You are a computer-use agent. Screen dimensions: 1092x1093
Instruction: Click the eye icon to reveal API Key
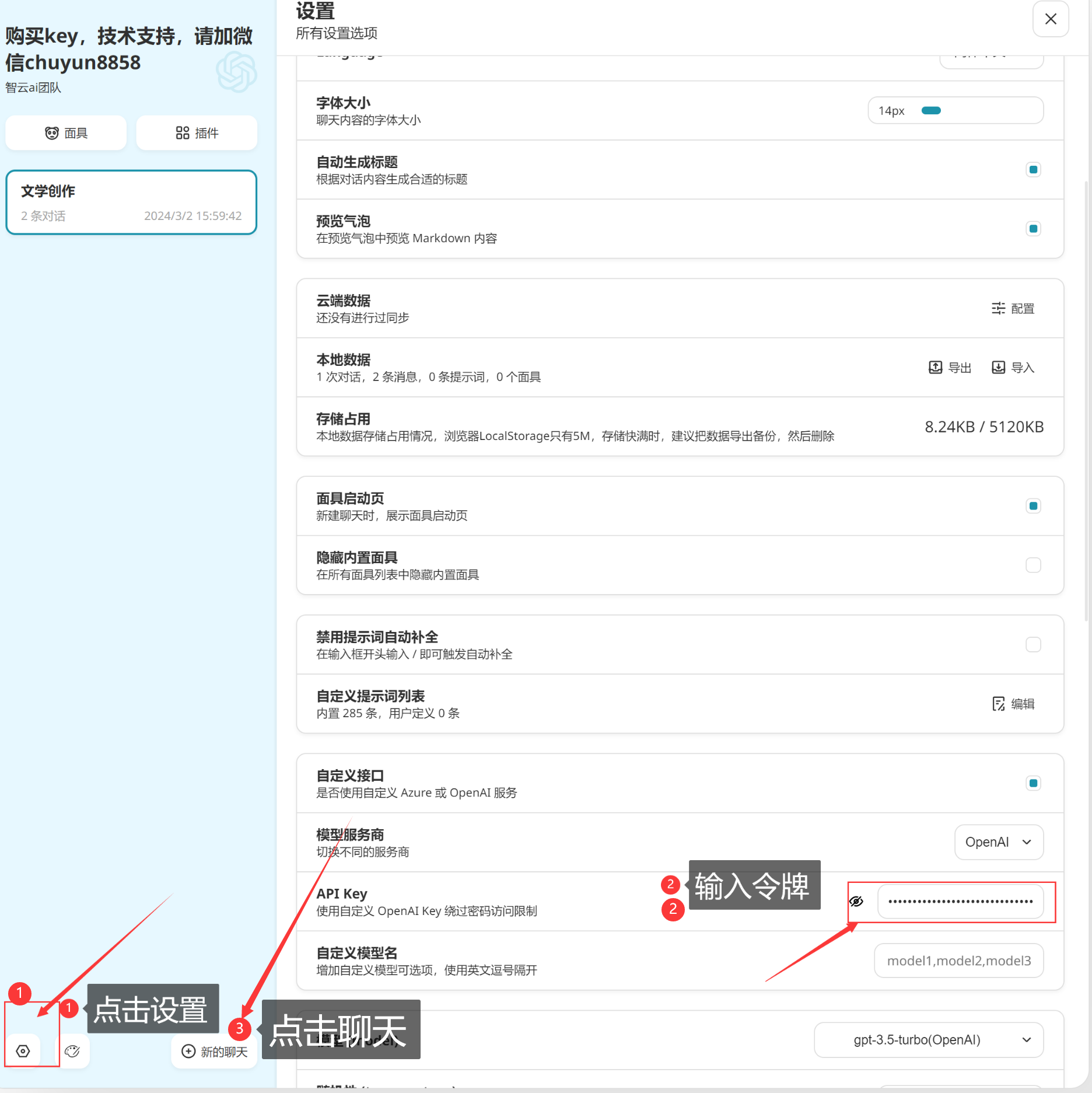point(856,901)
